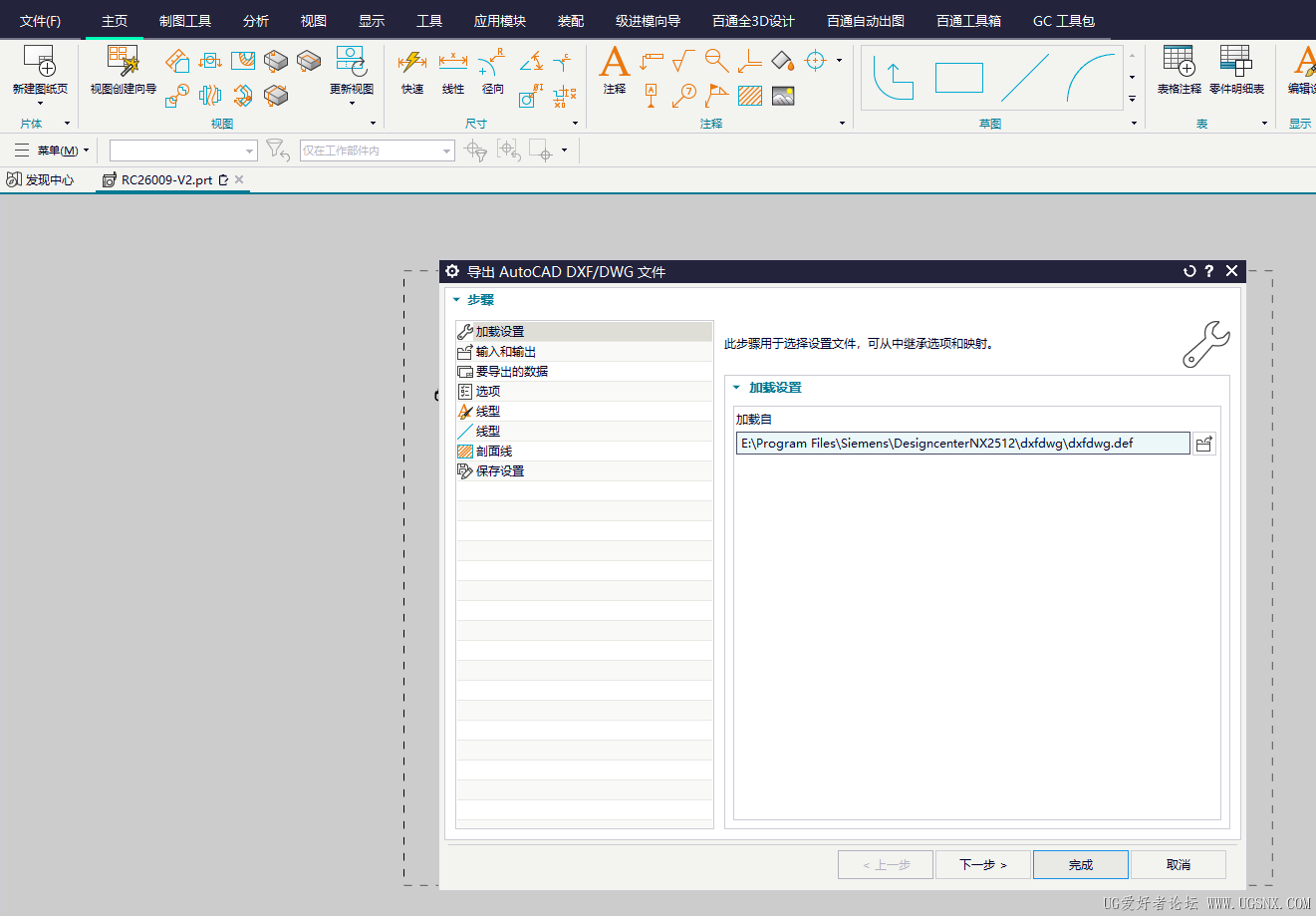Viewport: 1316px width, 916px height.
Task: Switch to the 发现中心 tab
Action: tap(41, 180)
